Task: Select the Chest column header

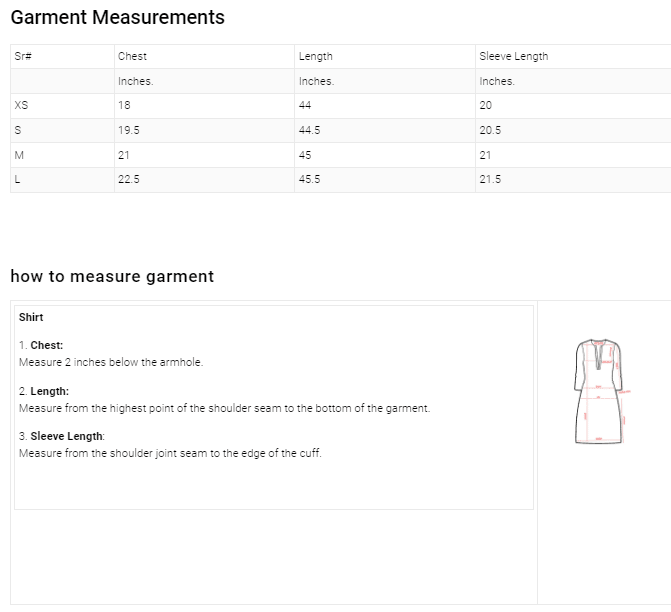Action: [132, 57]
